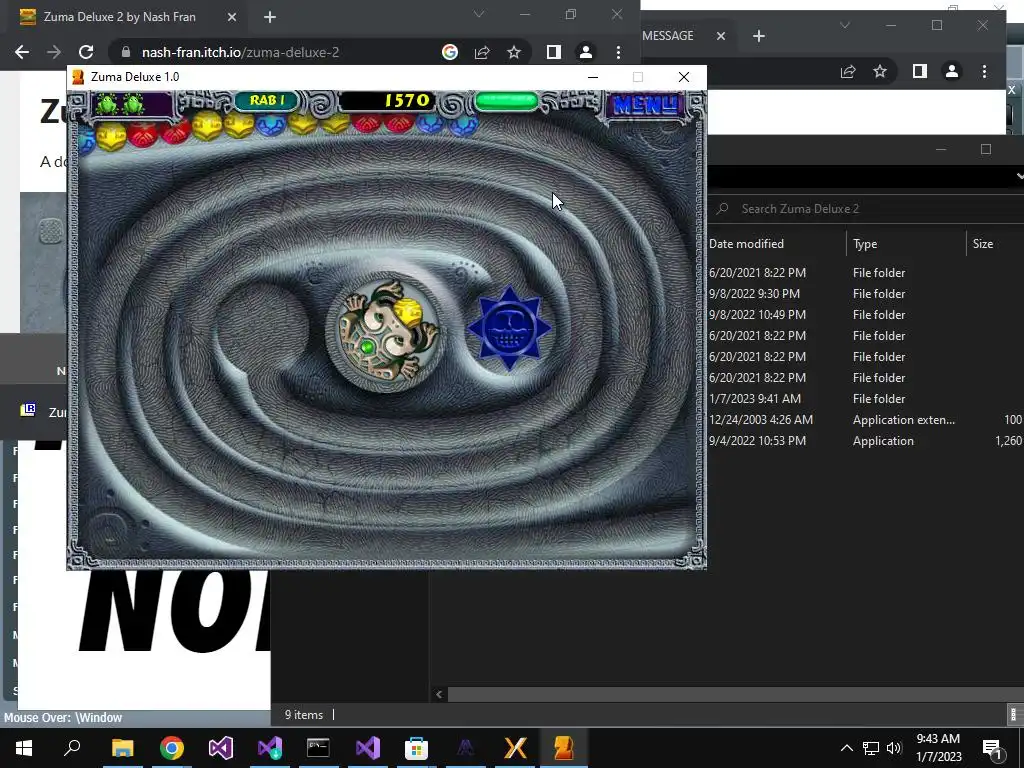Open the Windows Start menu
1024x768 pixels.
pyautogui.click(x=24, y=747)
